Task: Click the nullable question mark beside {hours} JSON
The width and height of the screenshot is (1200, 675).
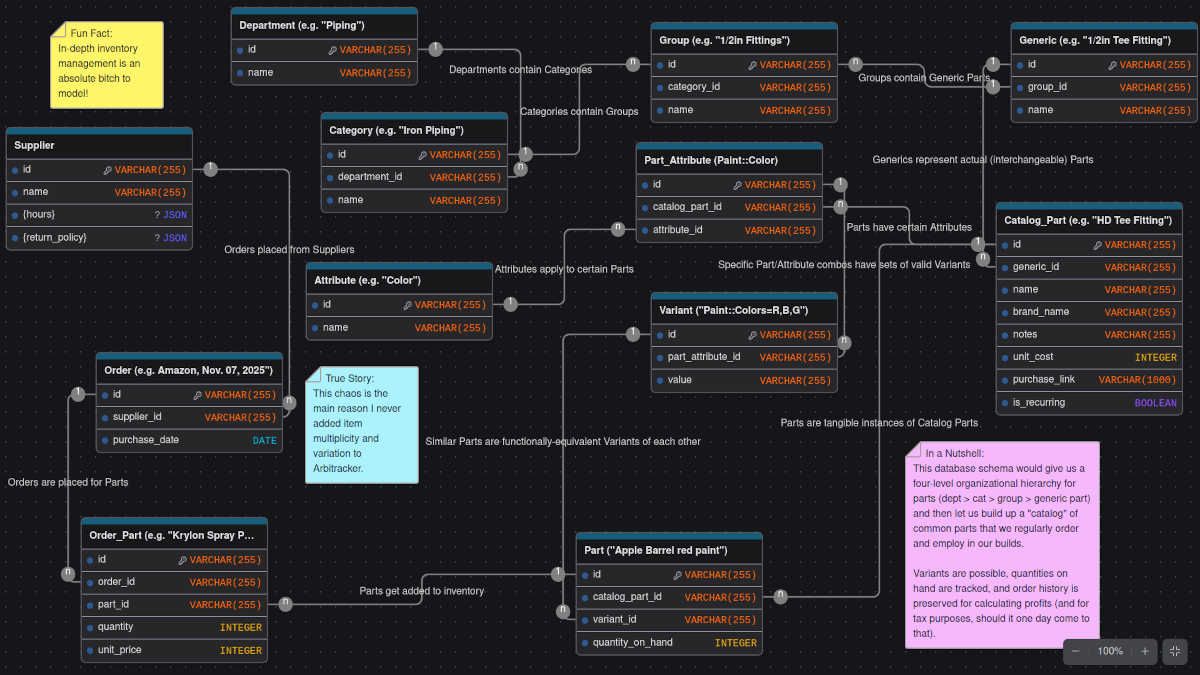Action: pyautogui.click(x=157, y=215)
